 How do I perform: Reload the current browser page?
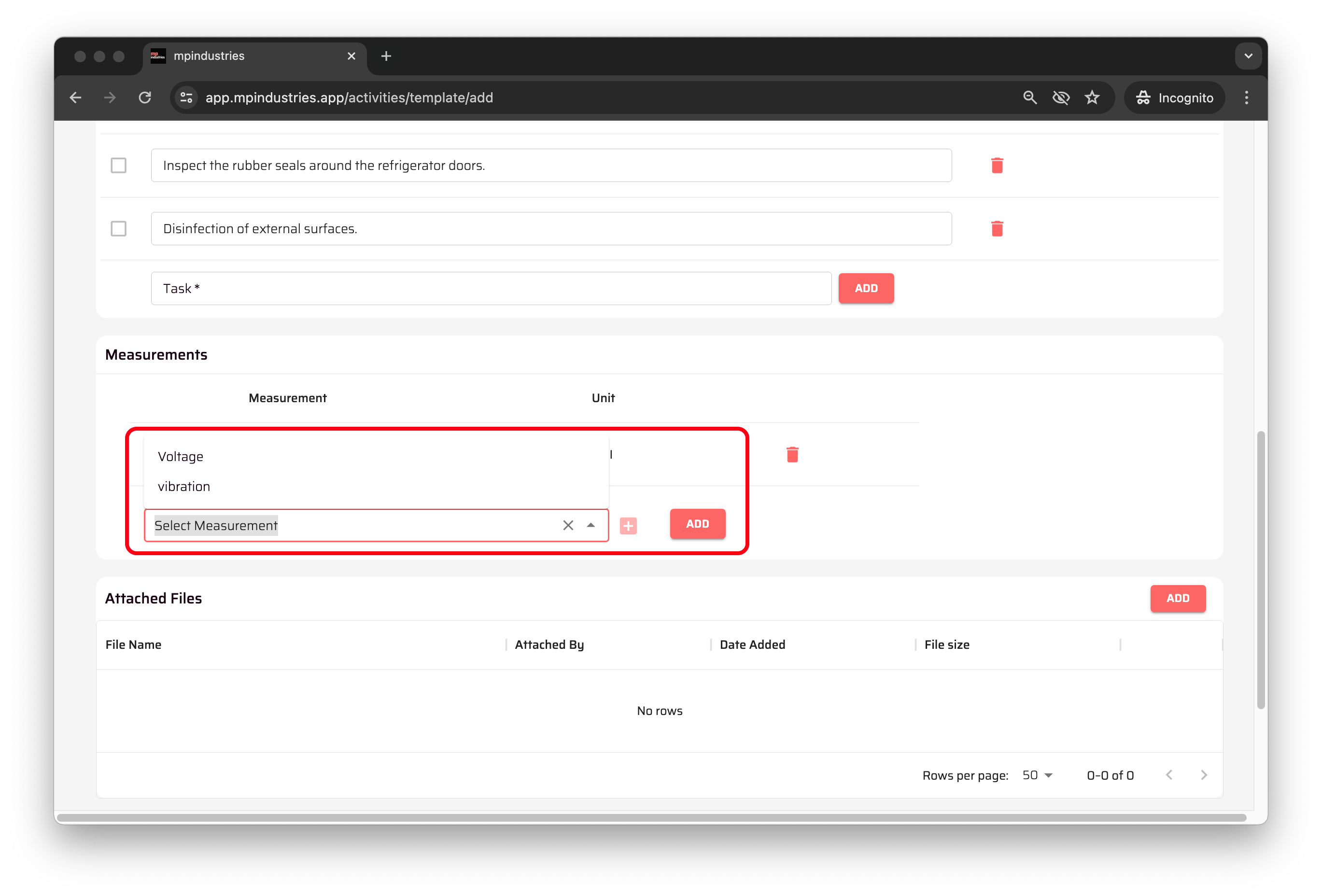tap(145, 98)
